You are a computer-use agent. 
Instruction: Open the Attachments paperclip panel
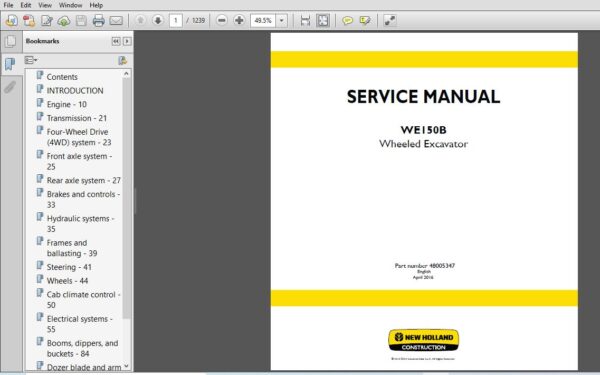10,87
